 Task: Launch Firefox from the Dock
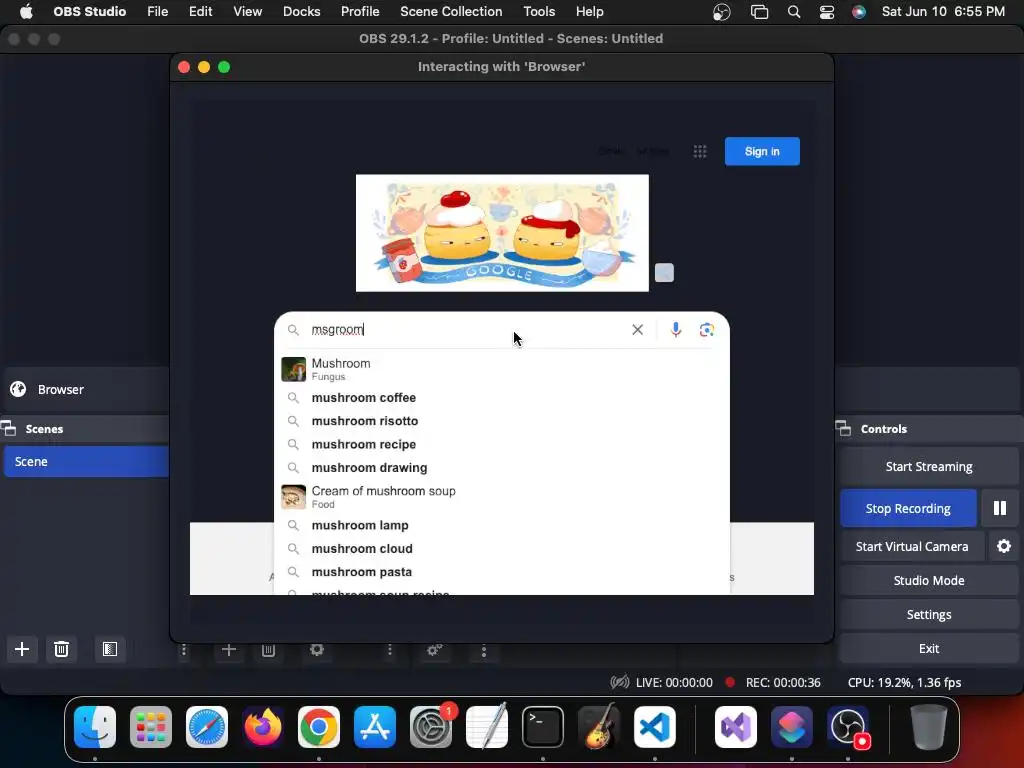coord(263,727)
